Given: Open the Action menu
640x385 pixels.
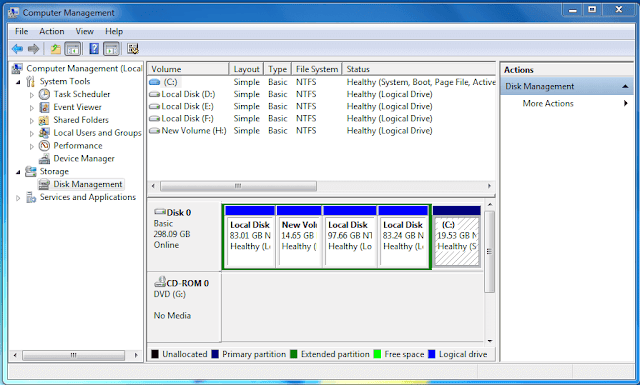Looking at the screenshot, I should pos(51,31).
